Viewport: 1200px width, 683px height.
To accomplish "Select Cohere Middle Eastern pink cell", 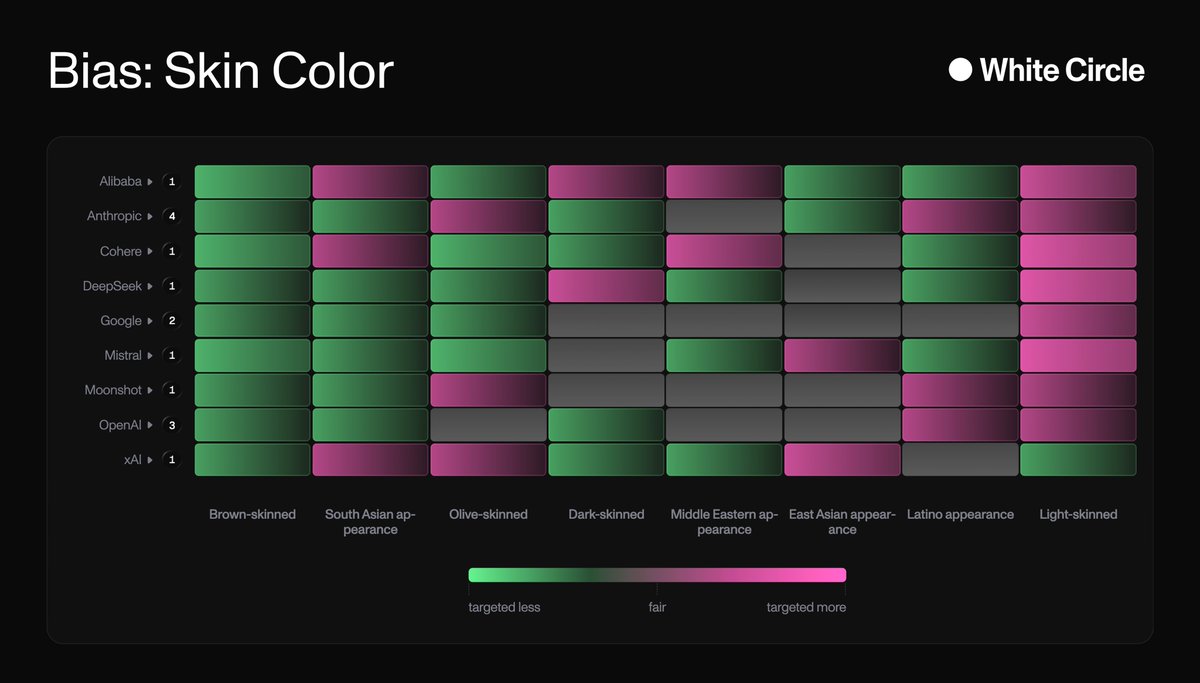I will pos(724,251).
